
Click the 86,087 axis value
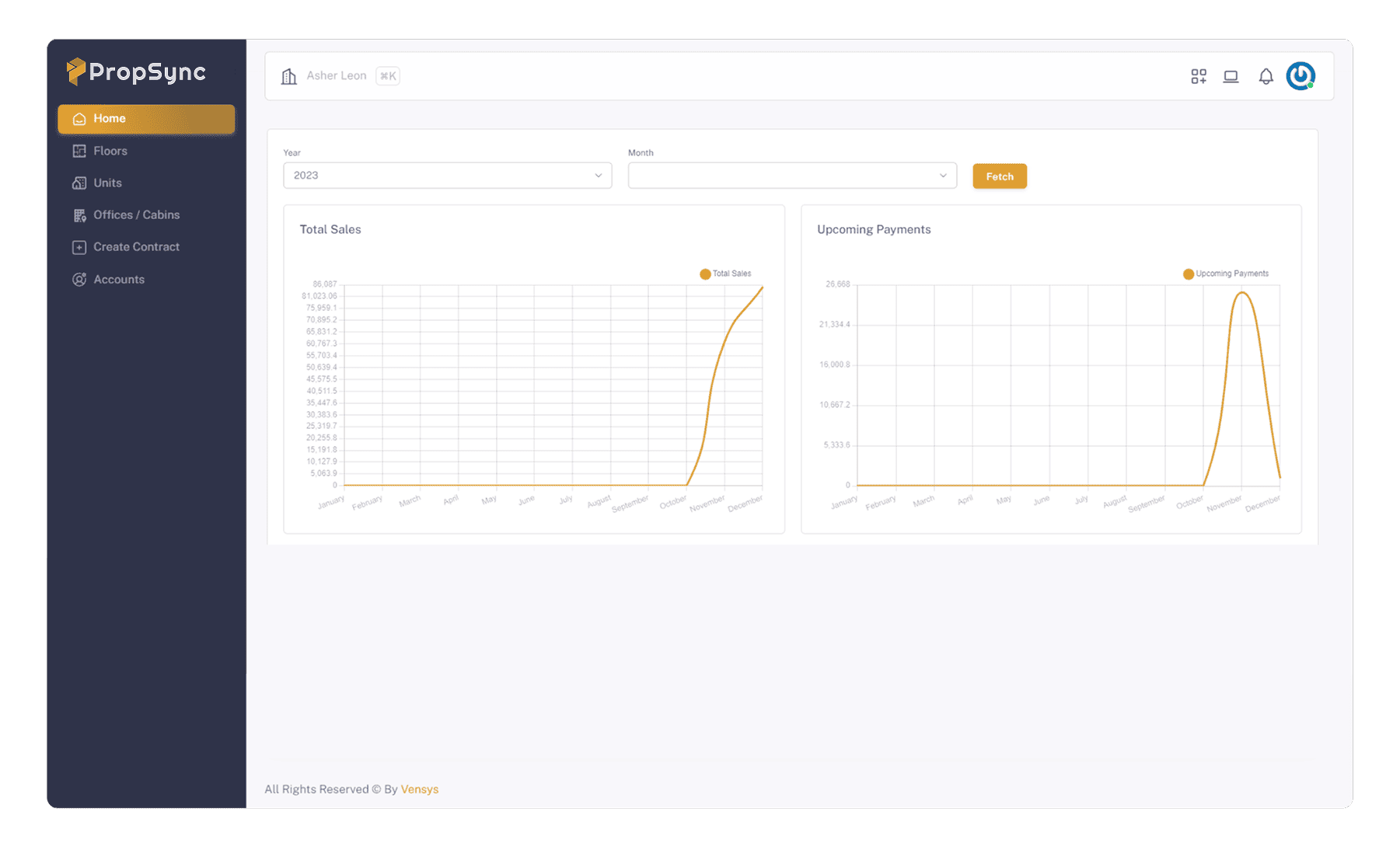coord(325,284)
